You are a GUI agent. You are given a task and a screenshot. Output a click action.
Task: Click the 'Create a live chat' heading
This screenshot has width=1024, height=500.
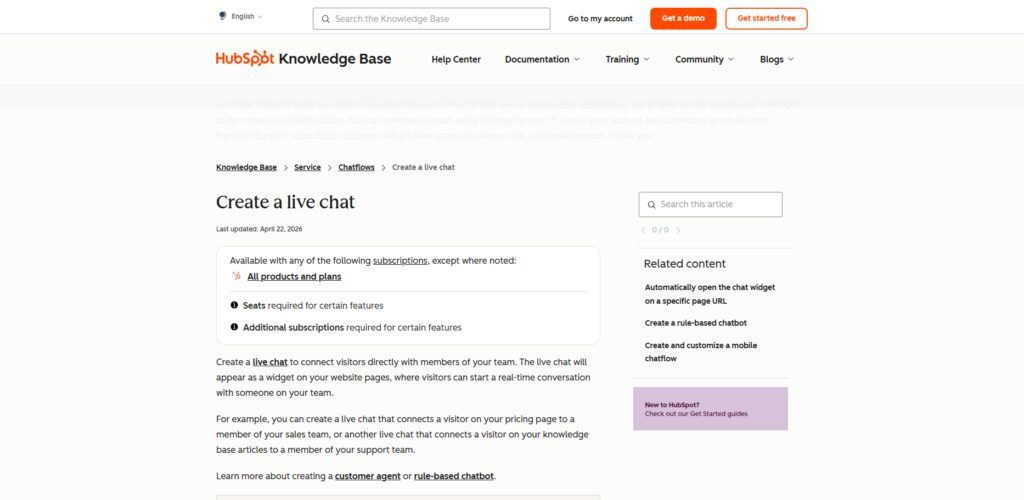[285, 202]
